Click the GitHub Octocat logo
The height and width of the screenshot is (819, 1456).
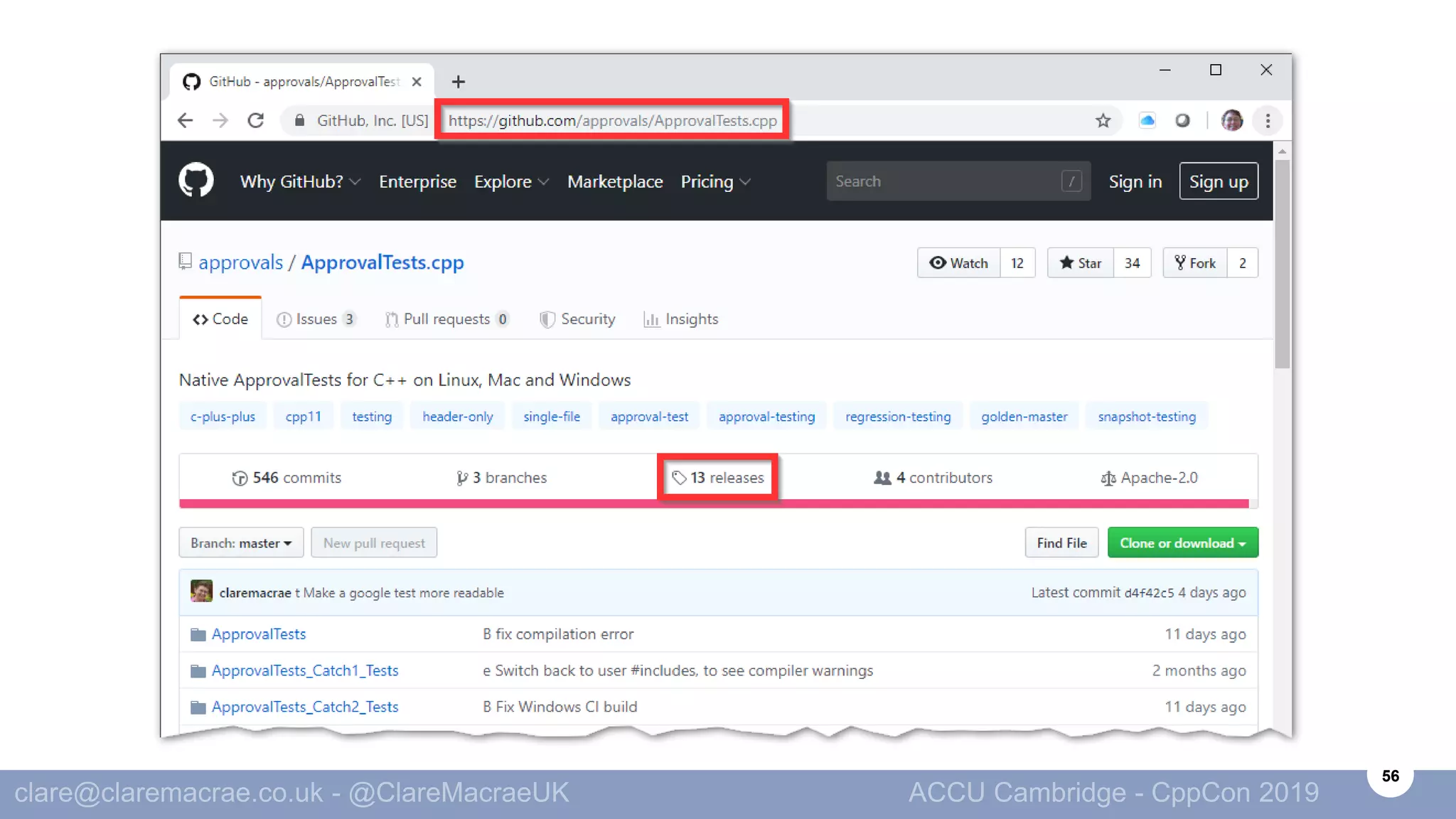point(196,181)
